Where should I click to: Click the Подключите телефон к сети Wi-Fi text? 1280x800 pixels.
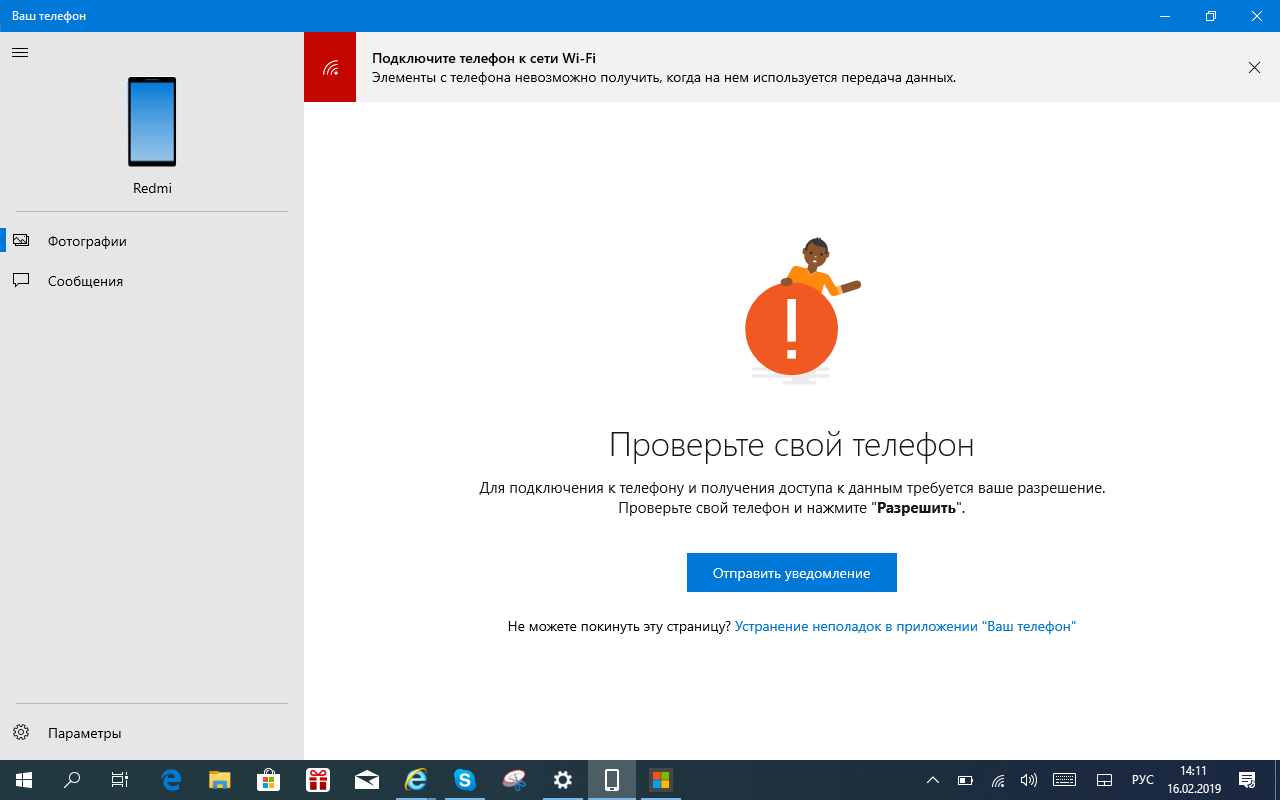[484, 58]
